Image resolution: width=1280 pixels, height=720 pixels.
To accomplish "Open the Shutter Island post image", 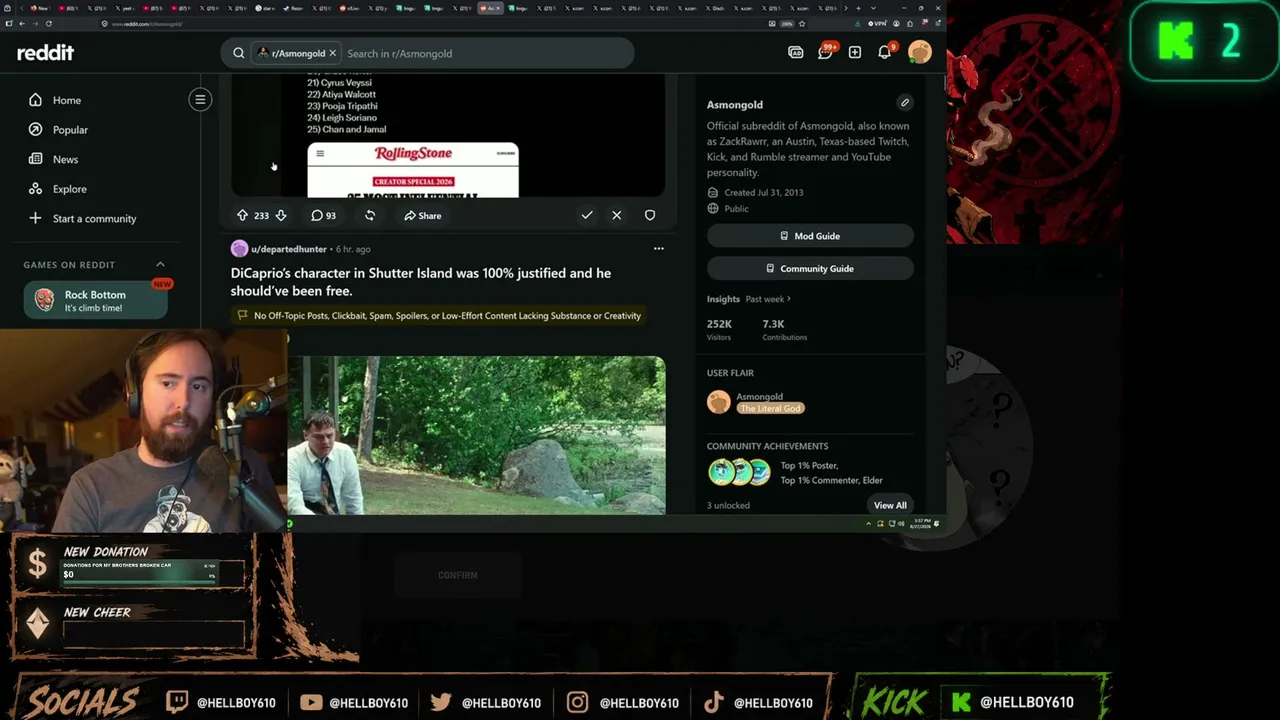I will point(477,435).
